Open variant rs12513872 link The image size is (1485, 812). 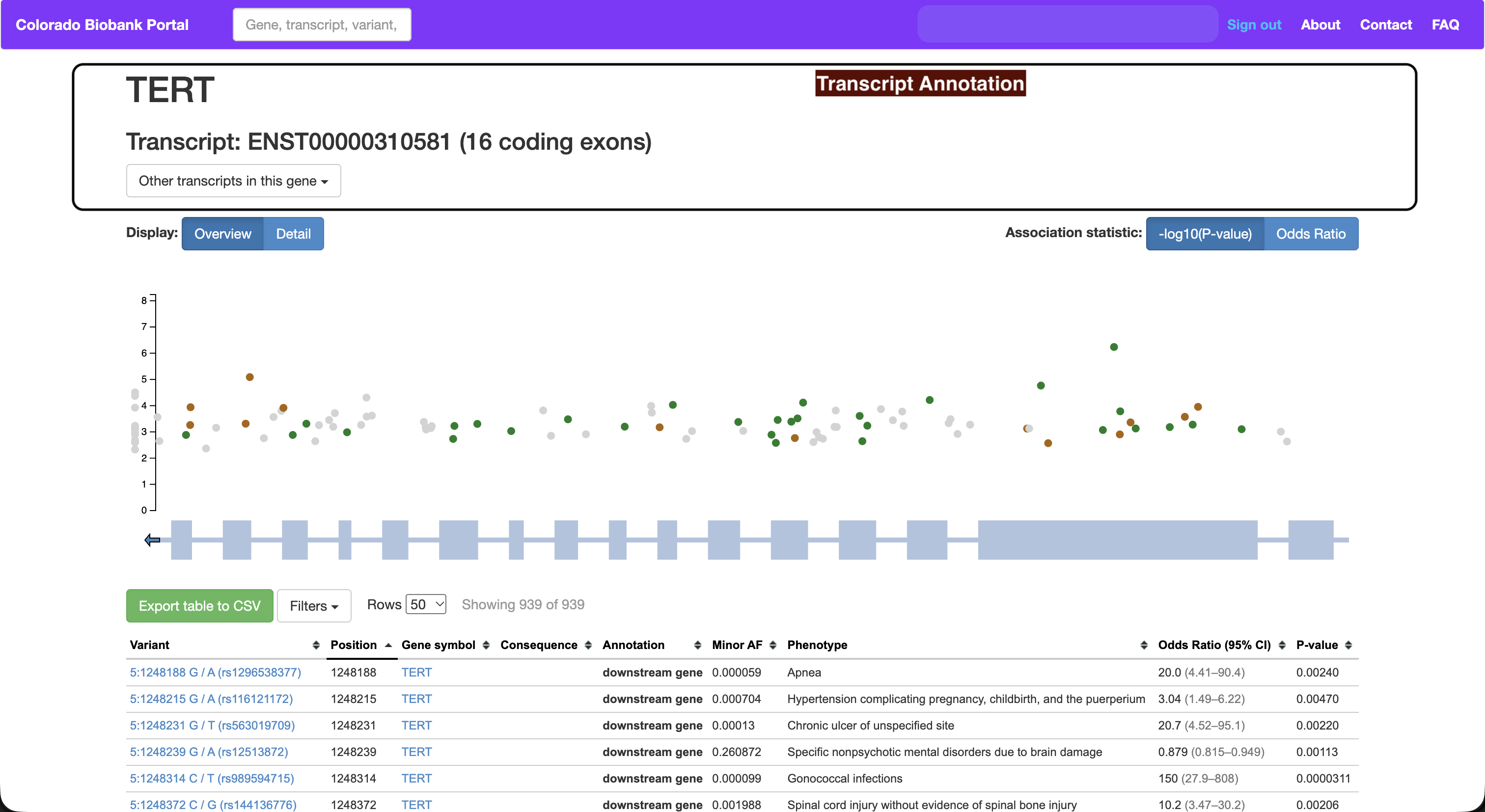click(x=209, y=752)
